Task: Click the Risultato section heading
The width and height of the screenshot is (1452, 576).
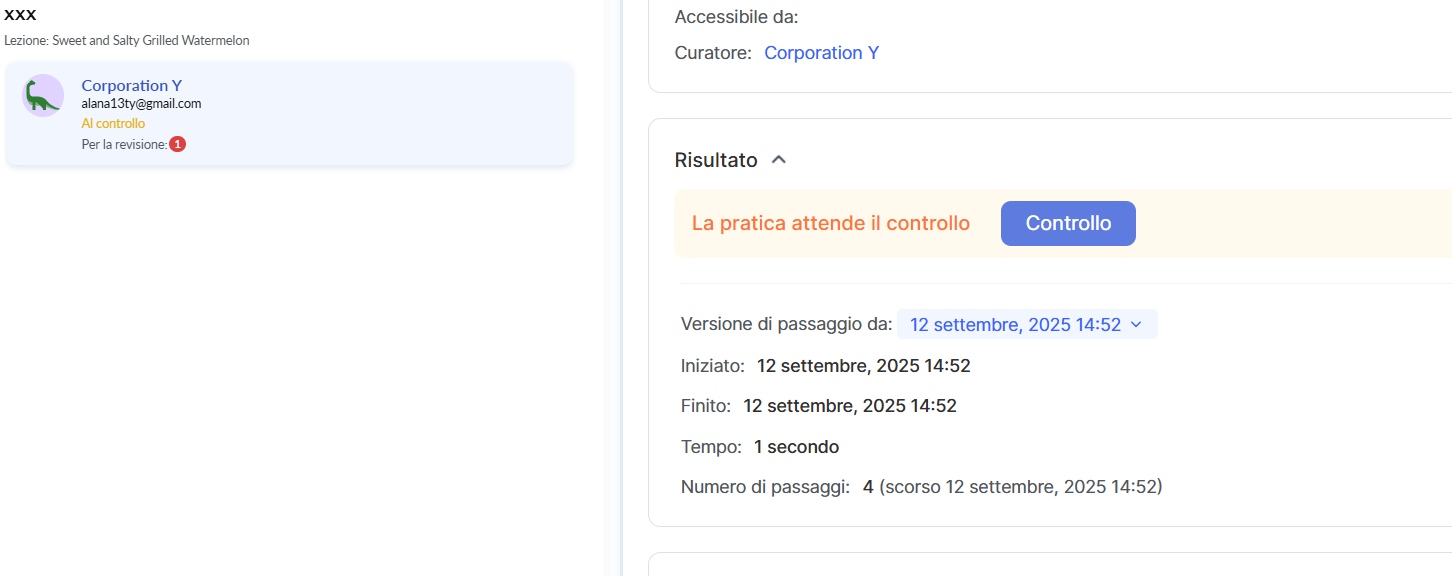Action: [716, 160]
